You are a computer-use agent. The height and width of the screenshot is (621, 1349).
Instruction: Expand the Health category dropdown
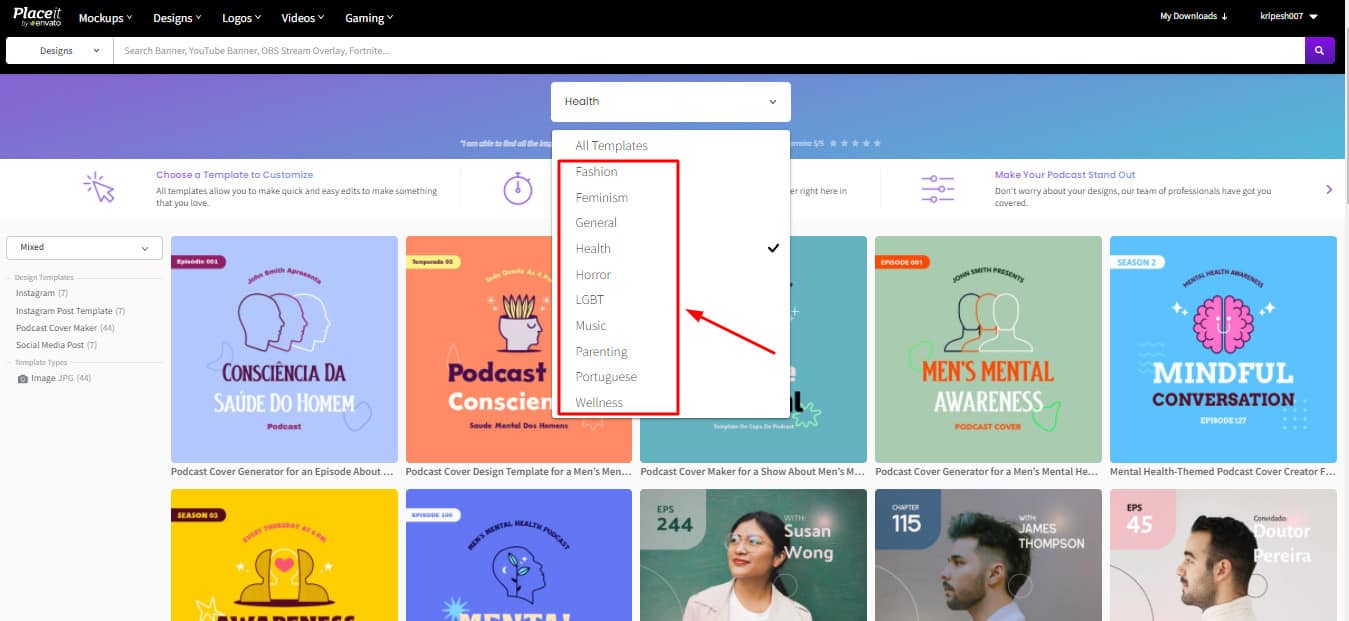click(670, 102)
